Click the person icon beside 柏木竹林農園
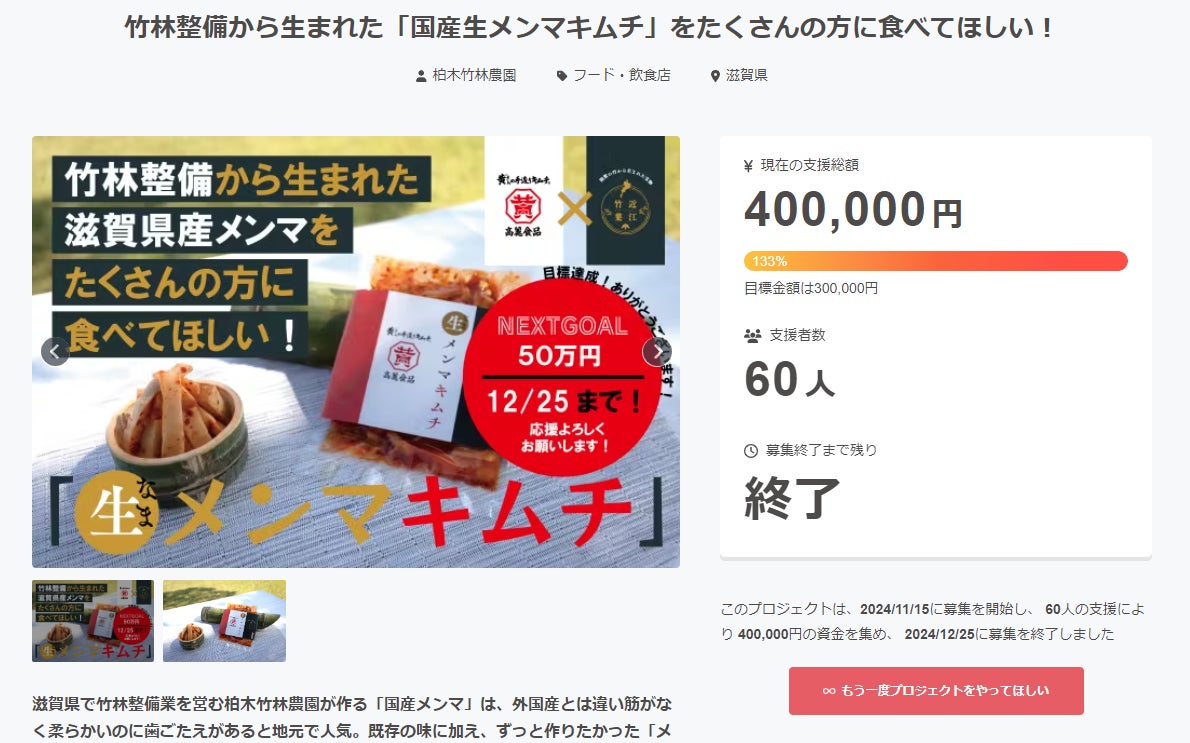 pyautogui.click(x=421, y=76)
